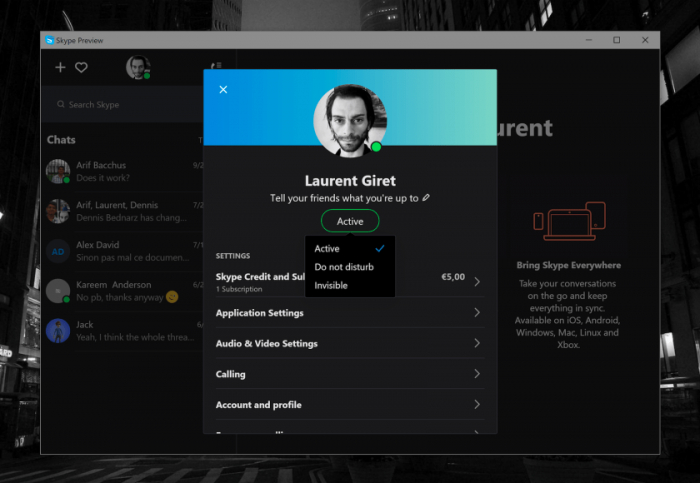The width and height of the screenshot is (700, 483).
Task: Open Arif, Laurent, Dennis group chat
Action: coord(123,211)
